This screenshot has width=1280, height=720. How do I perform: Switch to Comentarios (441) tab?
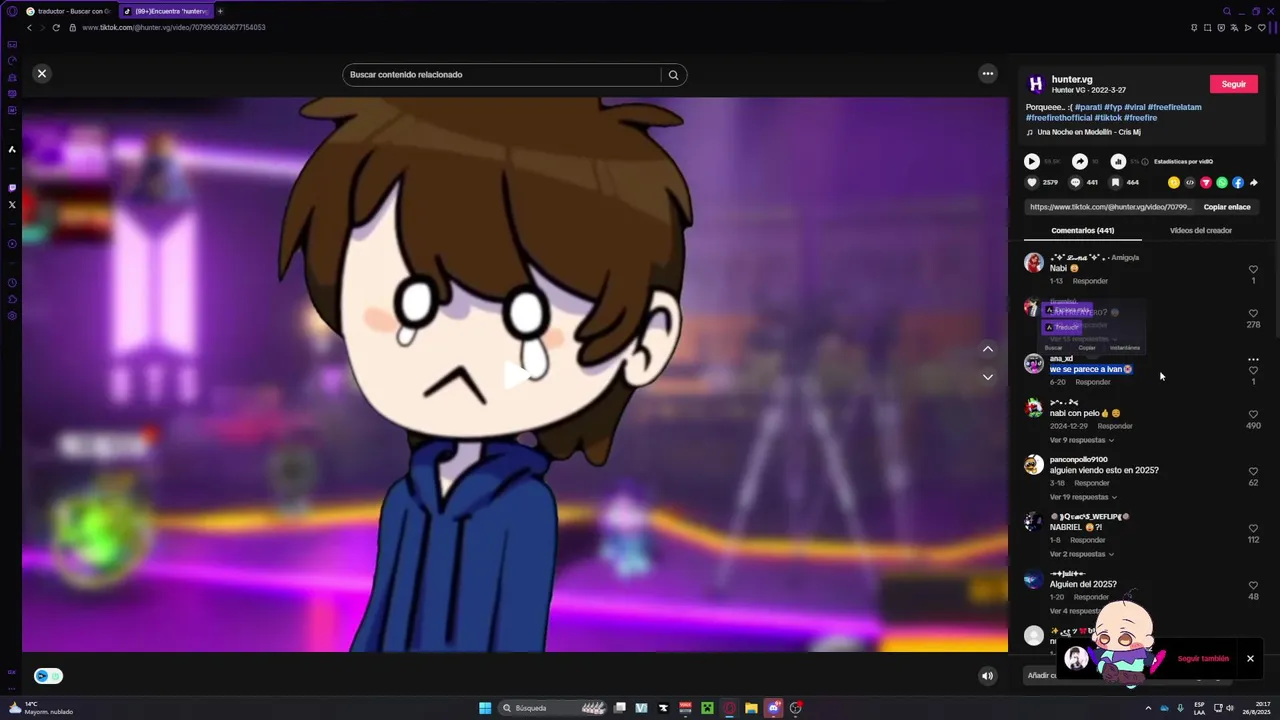[x=1082, y=230]
